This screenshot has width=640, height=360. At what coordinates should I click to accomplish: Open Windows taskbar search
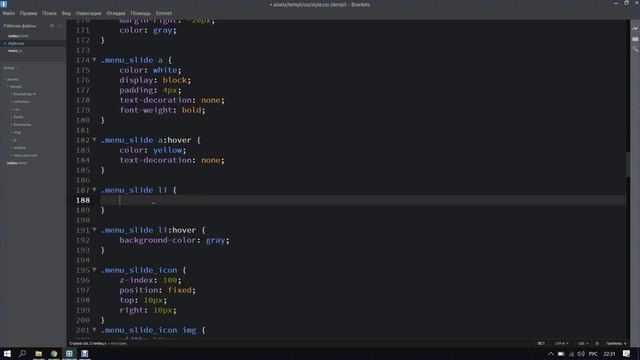coord(22,353)
